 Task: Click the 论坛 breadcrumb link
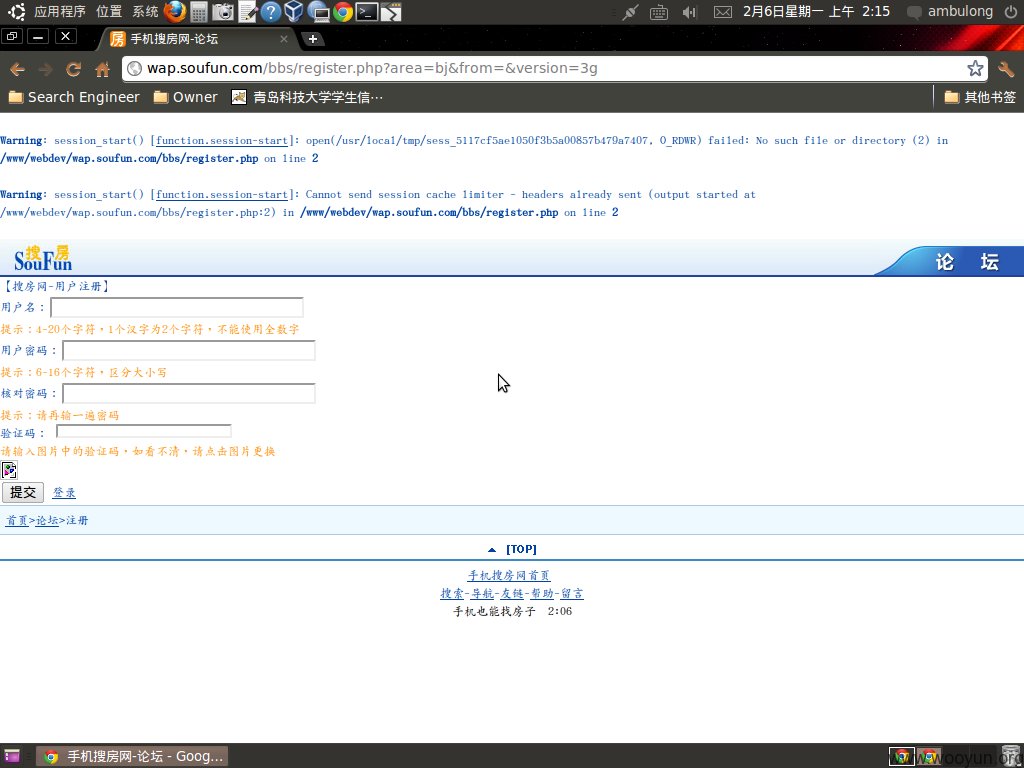(47, 520)
